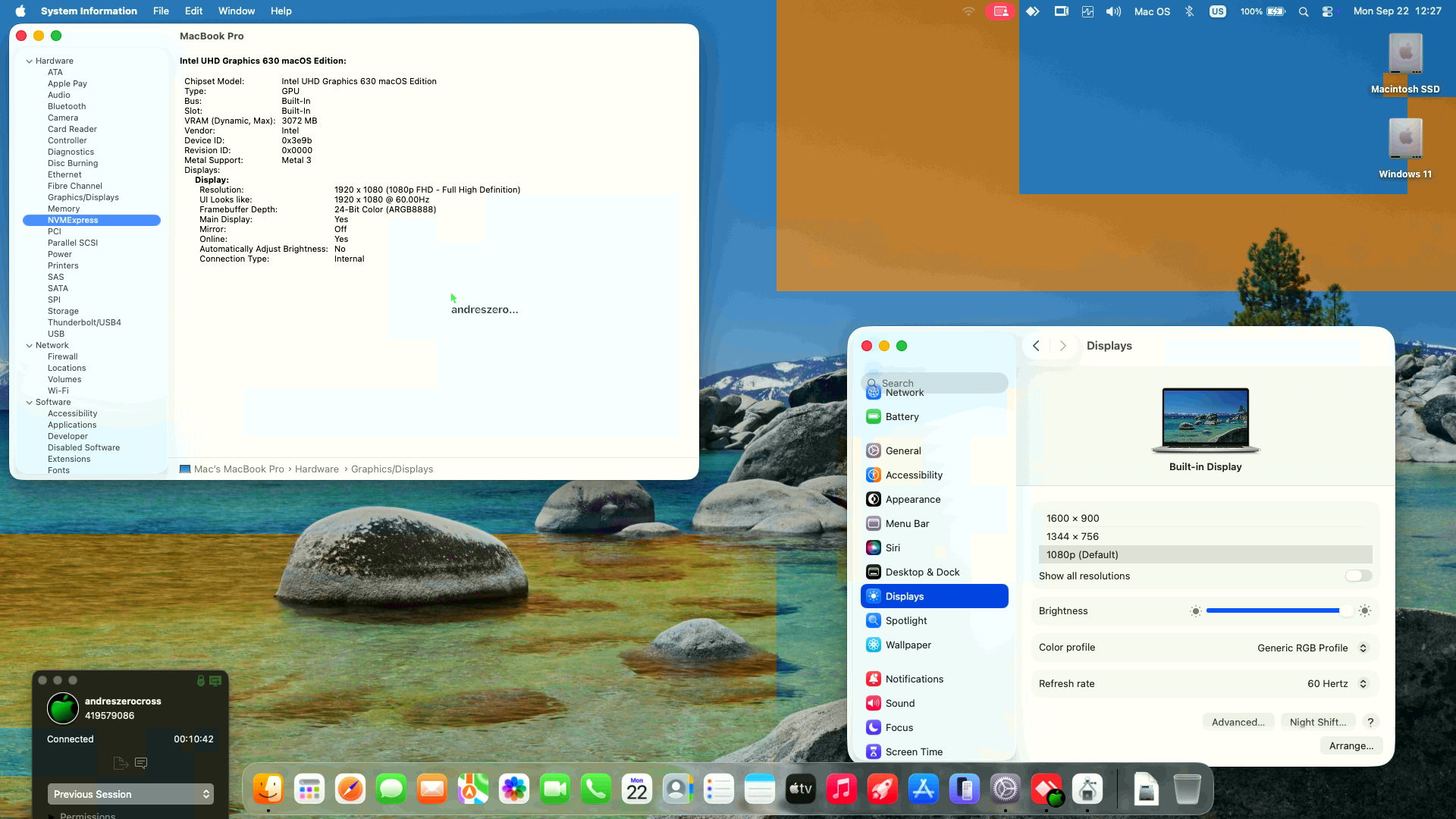This screenshot has height=819, width=1456.
Task: Open the Help menu
Action: (281, 11)
